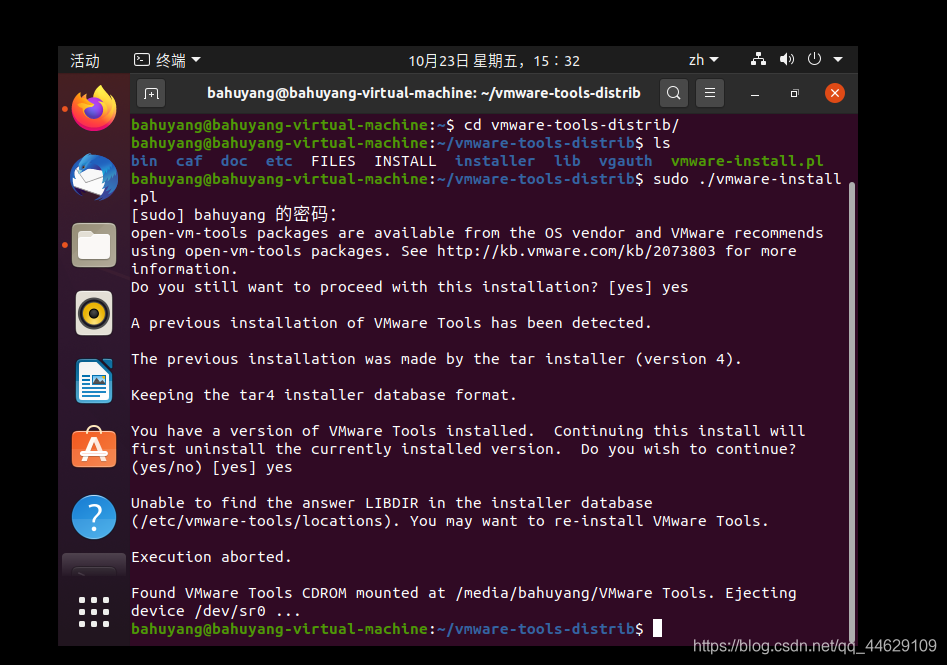The height and width of the screenshot is (665, 947).
Task: Click the FILES entry in listing
Action: point(333,161)
